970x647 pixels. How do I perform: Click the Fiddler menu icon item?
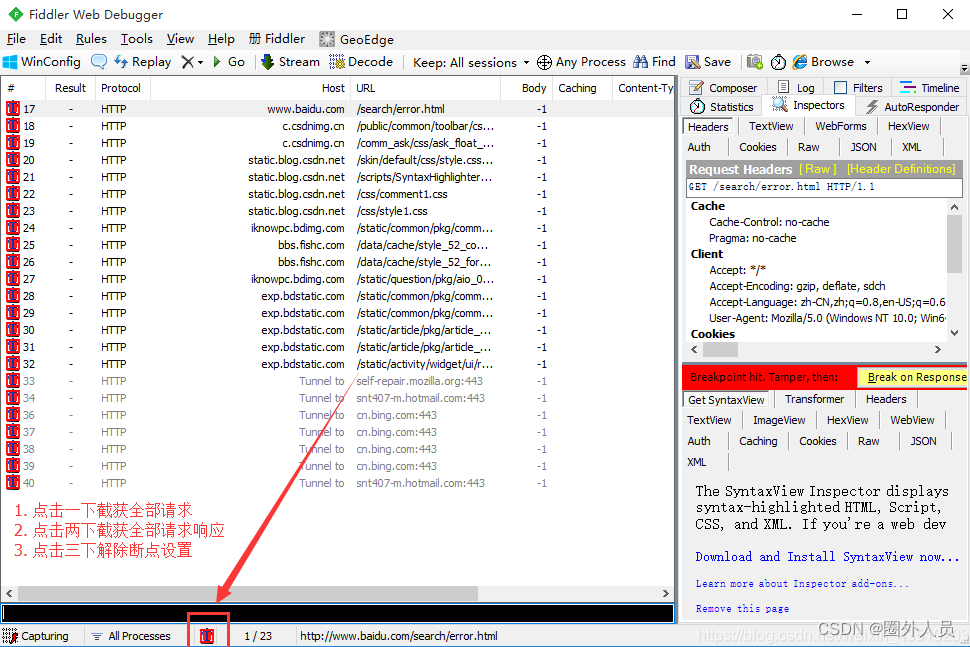pyautogui.click(x=277, y=39)
